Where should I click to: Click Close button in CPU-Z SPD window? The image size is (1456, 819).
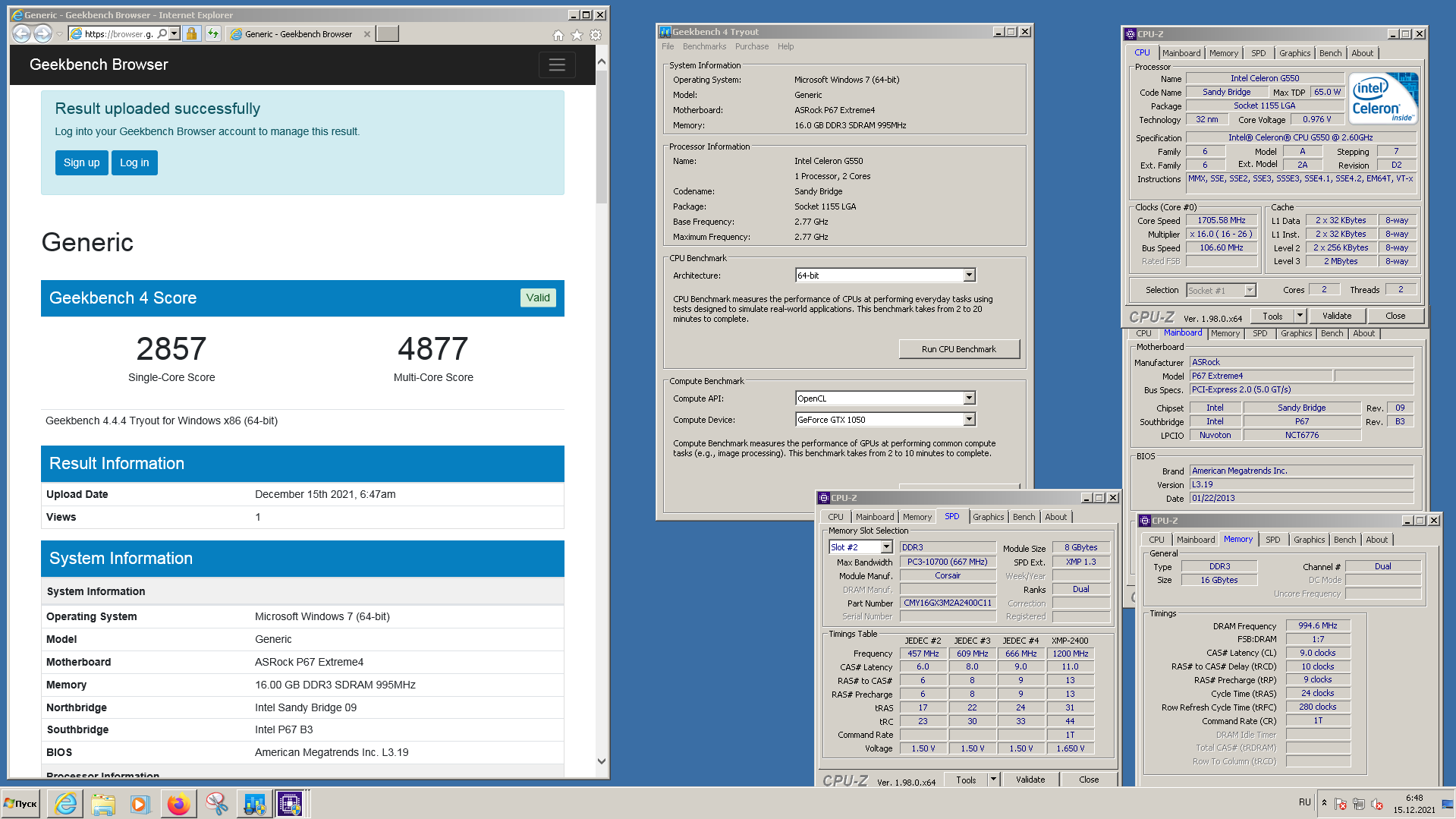click(x=1088, y=780)
